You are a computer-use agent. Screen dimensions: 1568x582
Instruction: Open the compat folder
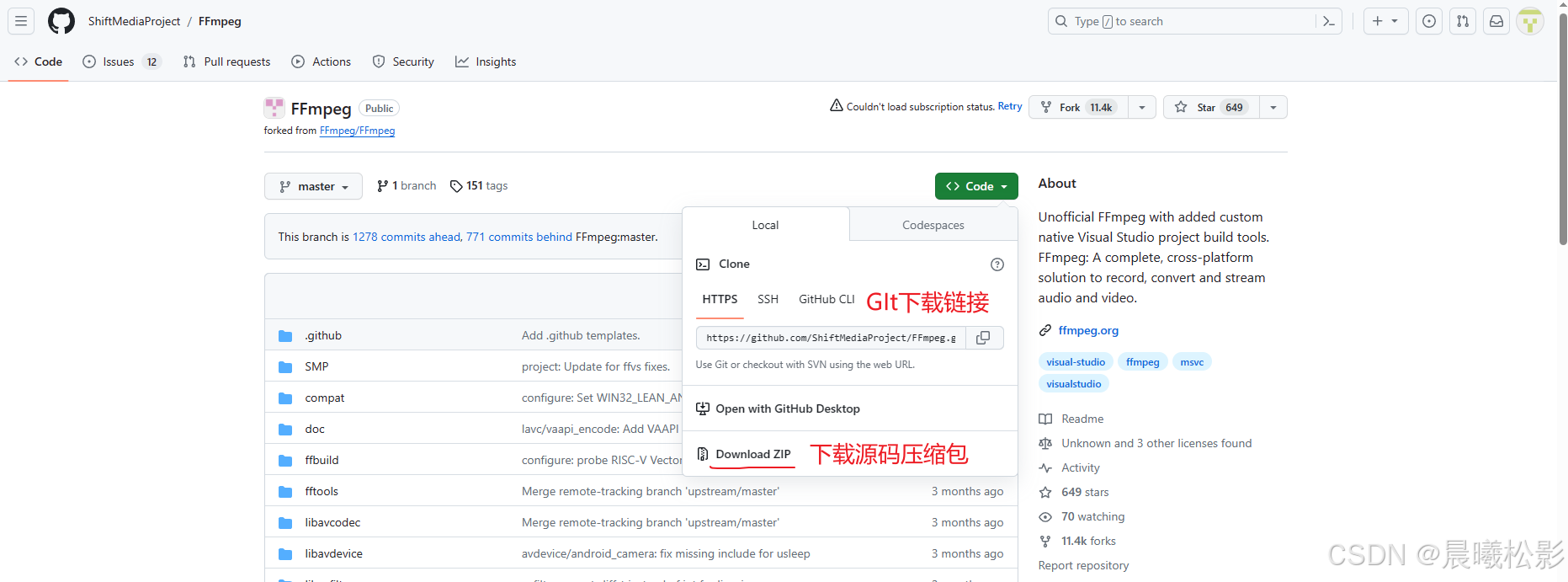click(325, 398)
